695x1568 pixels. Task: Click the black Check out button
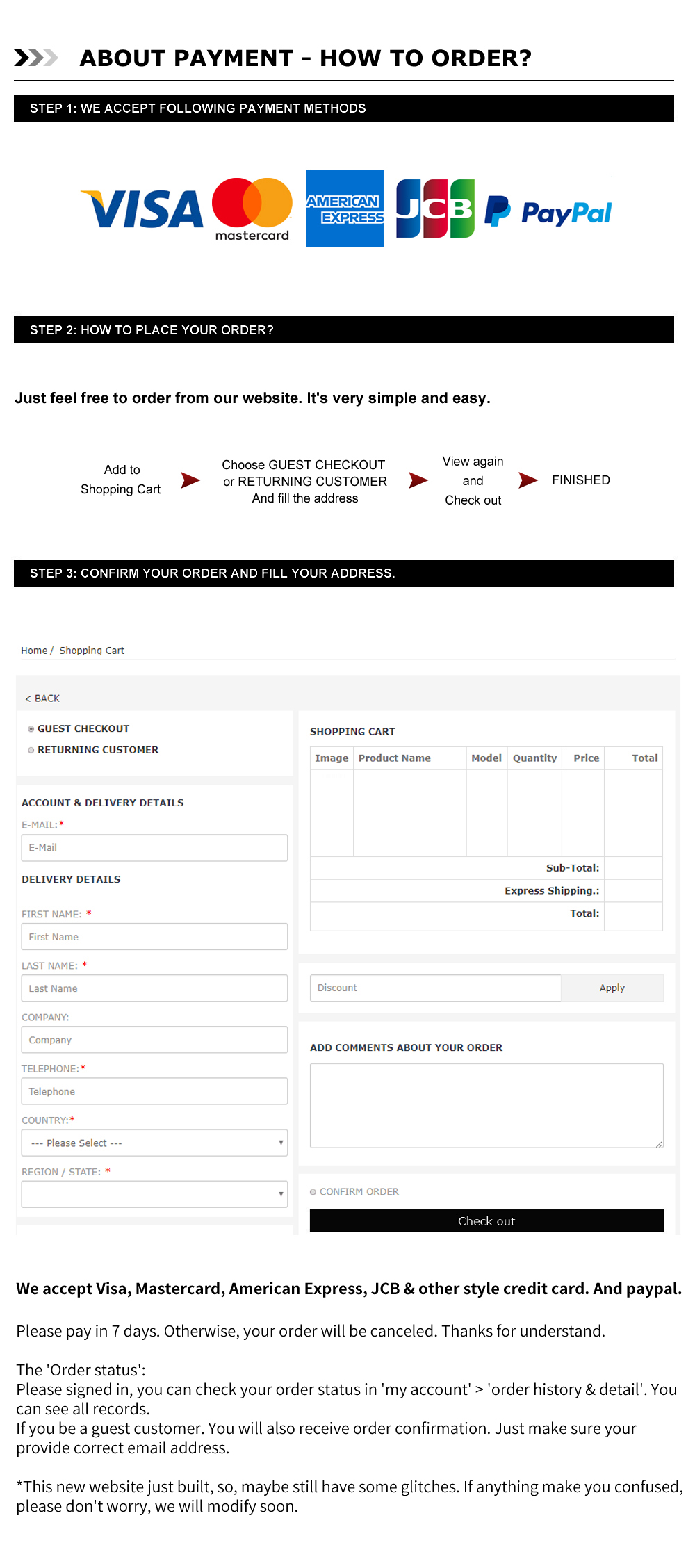pos(486,1221)
